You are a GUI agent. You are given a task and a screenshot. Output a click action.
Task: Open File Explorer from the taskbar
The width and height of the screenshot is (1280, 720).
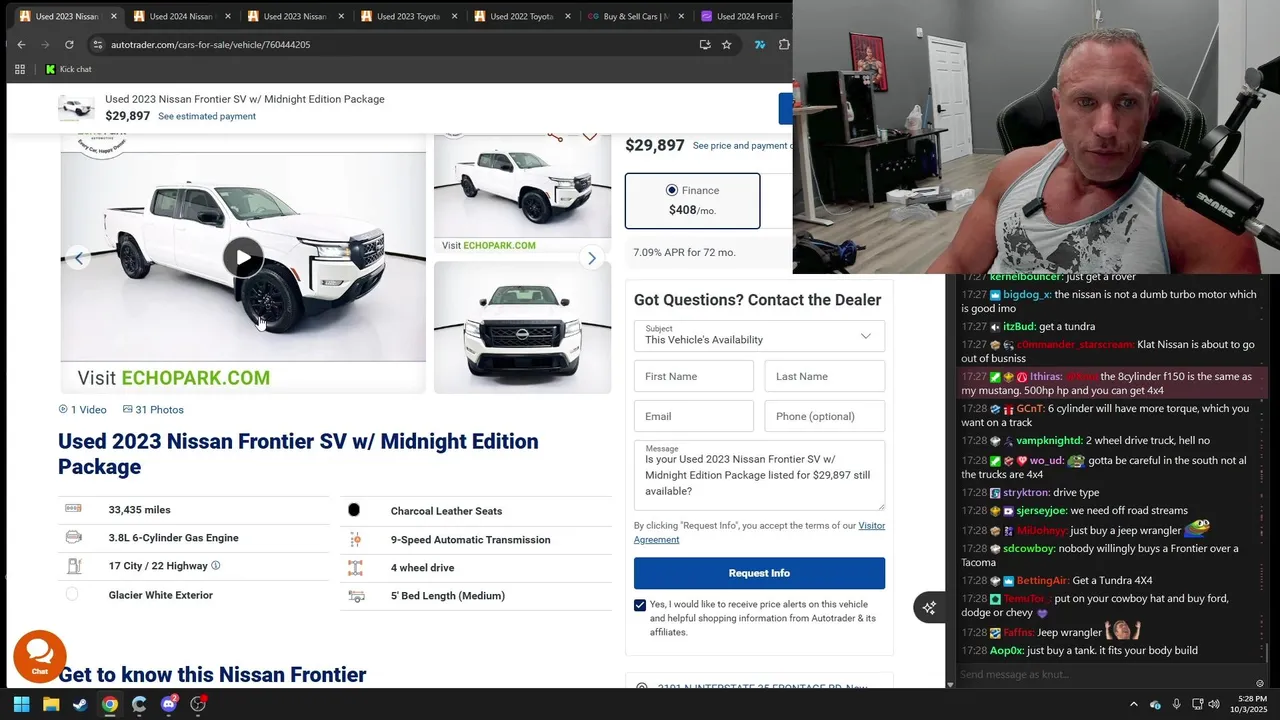[x=51, y=704]
